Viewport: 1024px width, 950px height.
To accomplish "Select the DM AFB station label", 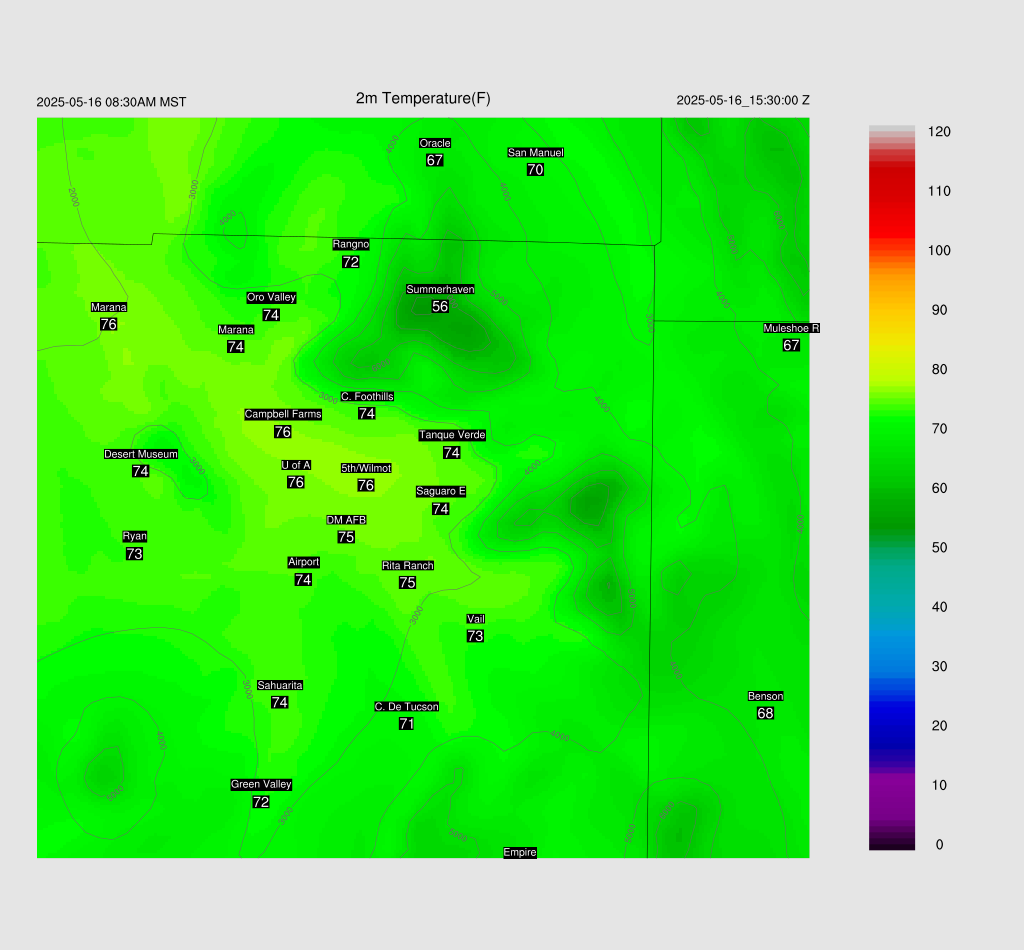I will (346, 520).
